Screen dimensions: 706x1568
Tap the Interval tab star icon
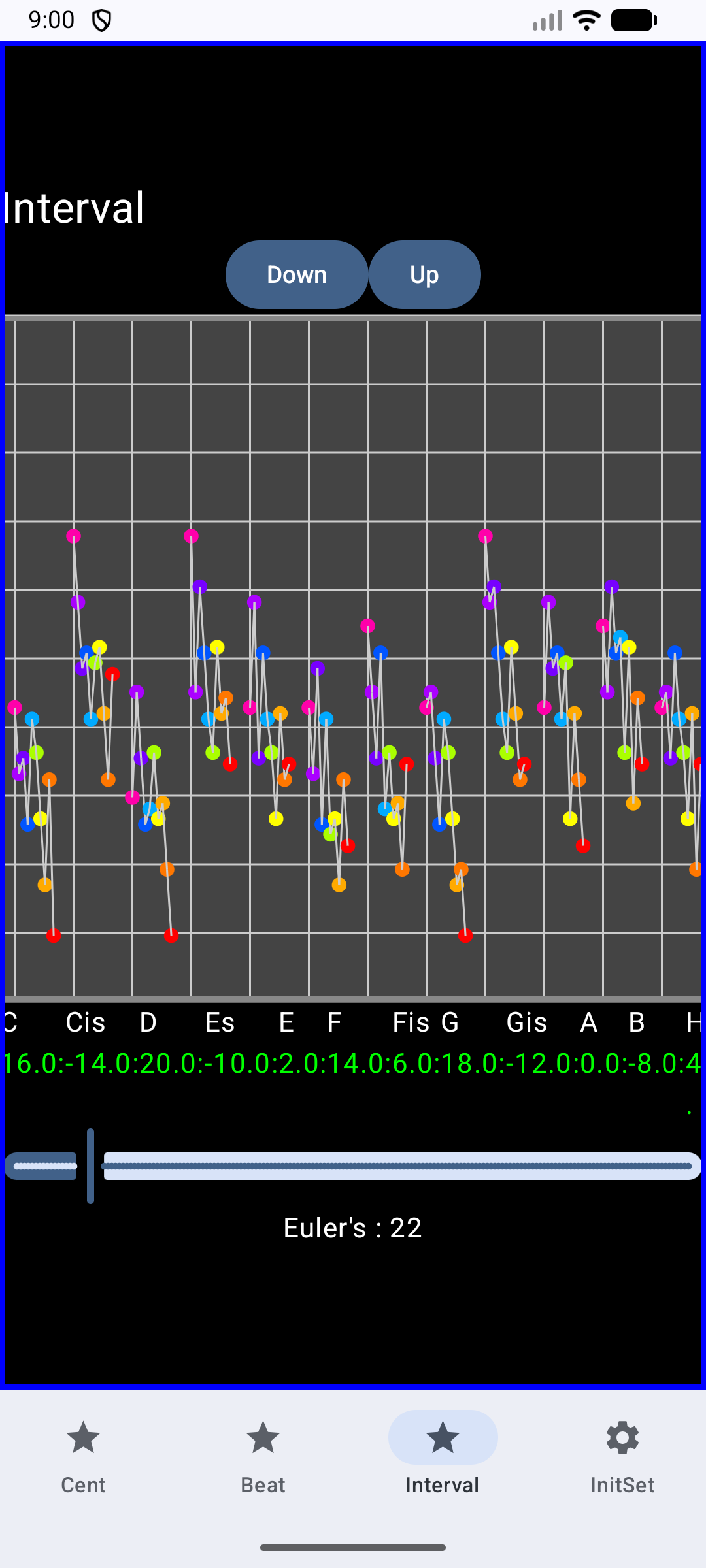[443, 1437]
